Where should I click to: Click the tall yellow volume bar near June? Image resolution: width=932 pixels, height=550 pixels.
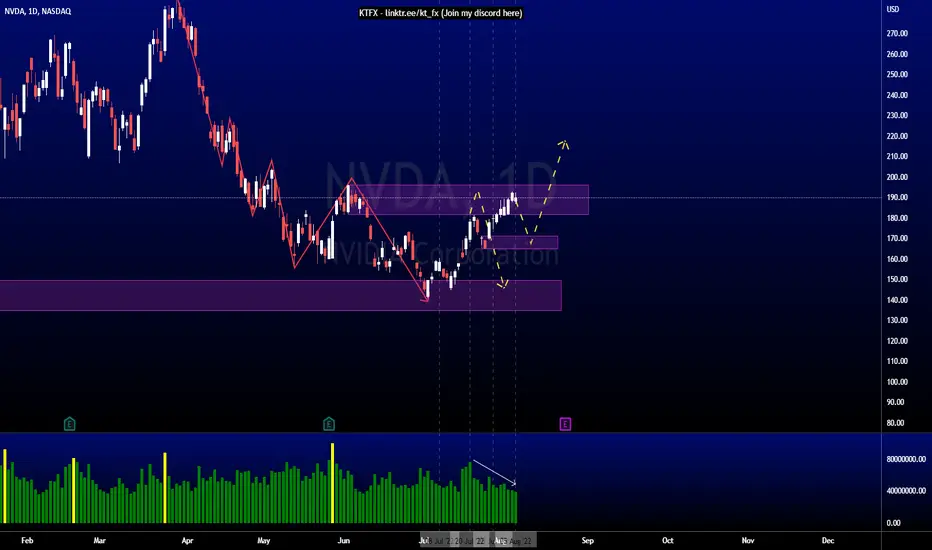point(332,483)
